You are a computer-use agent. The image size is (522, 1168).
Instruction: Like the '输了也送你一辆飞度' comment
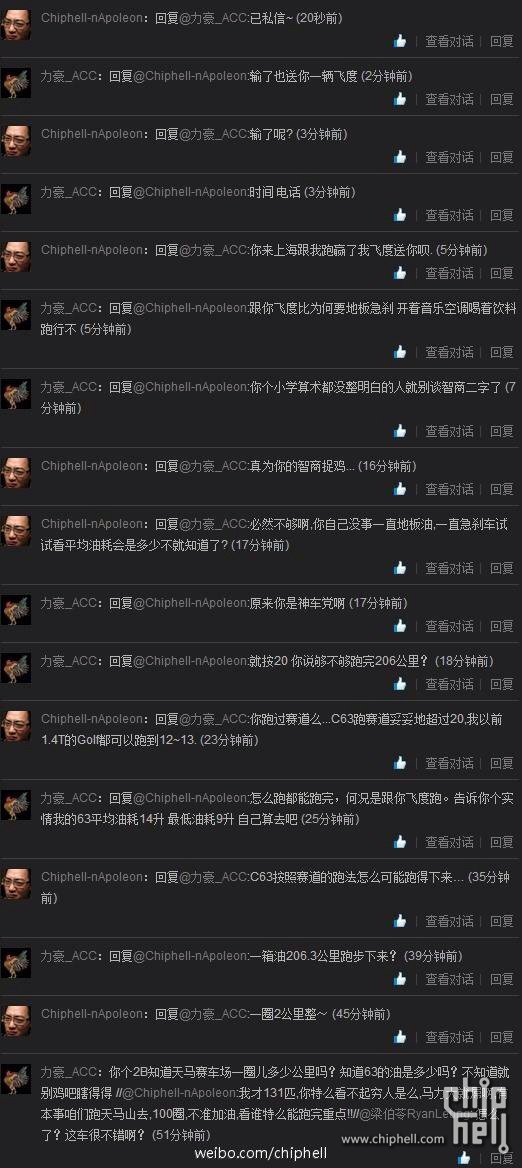pos(400,99)
